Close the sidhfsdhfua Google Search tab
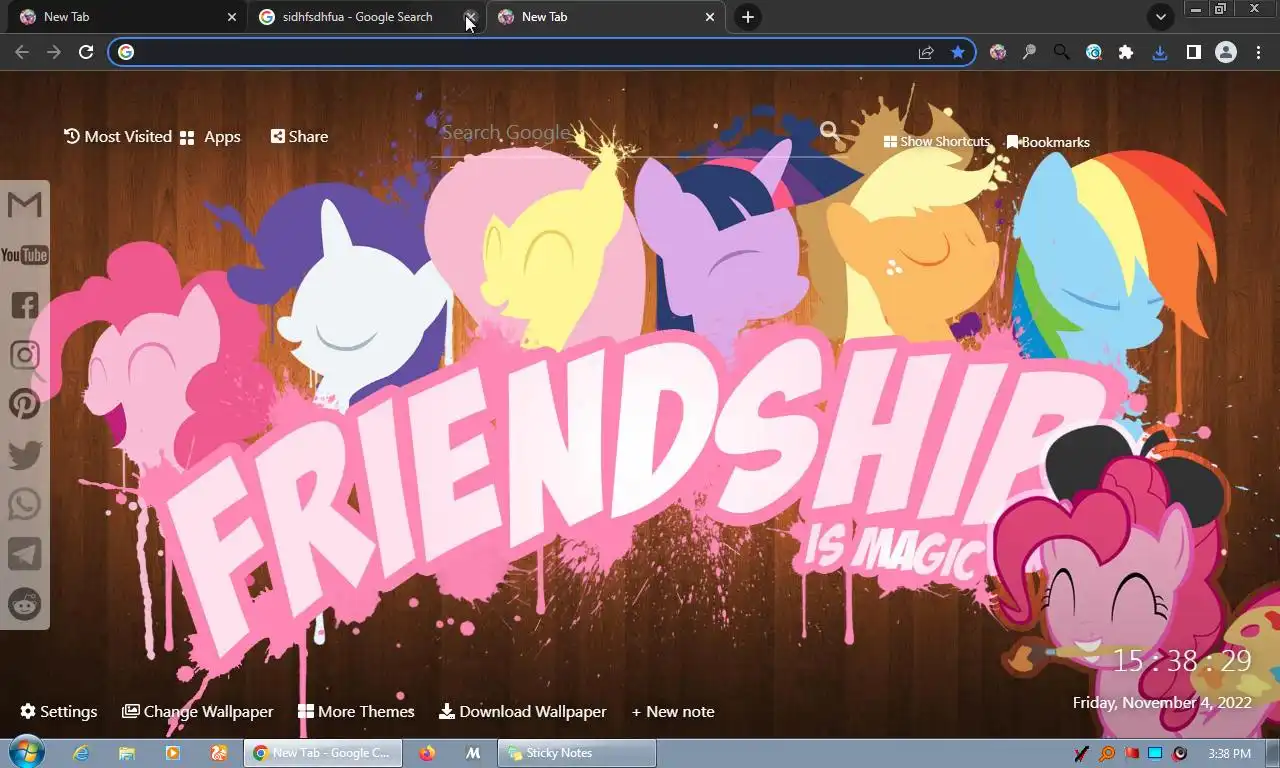The image size is (1280, 768). coord(471,17)
